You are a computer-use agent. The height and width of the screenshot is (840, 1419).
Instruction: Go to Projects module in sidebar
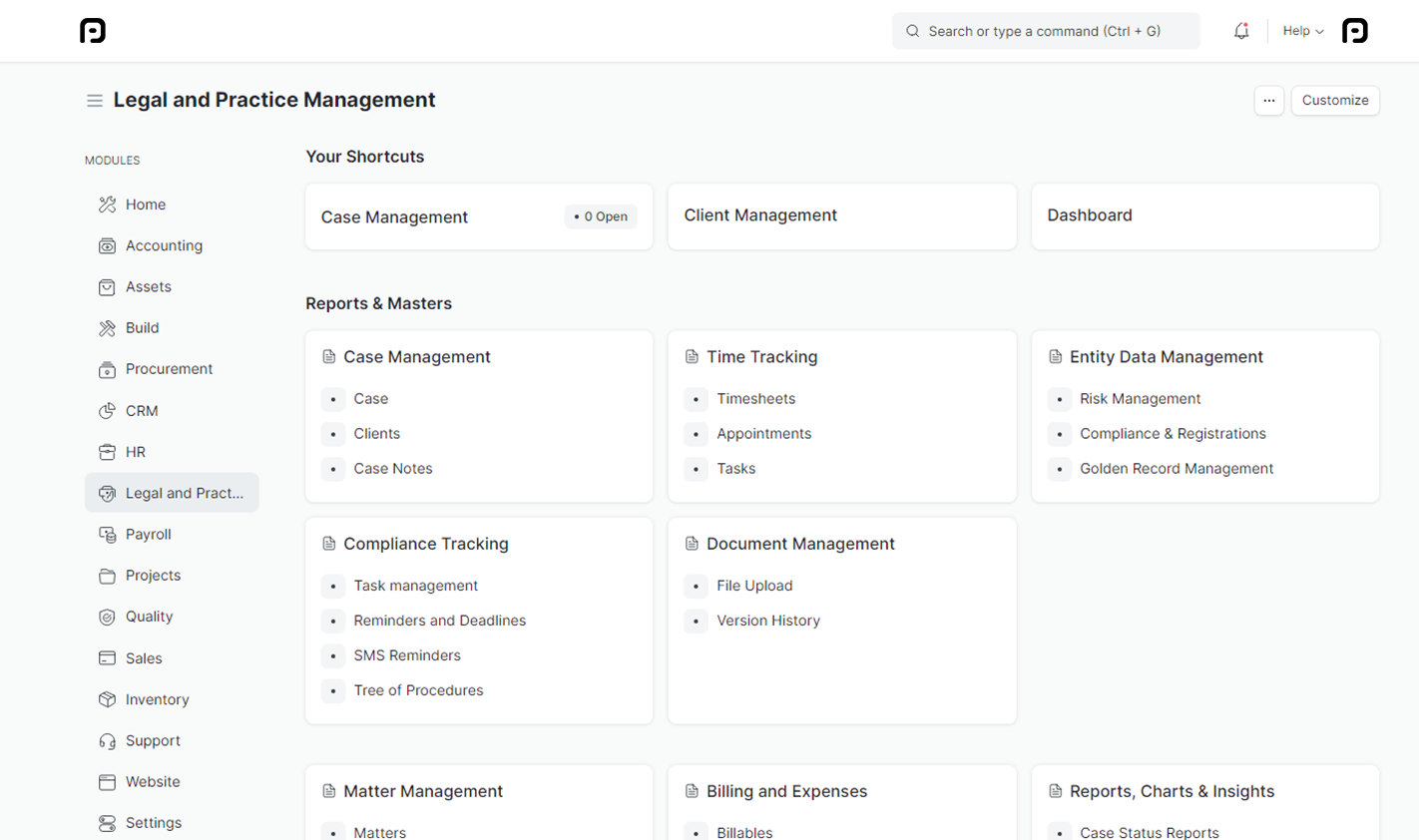[x=153, y=576]
